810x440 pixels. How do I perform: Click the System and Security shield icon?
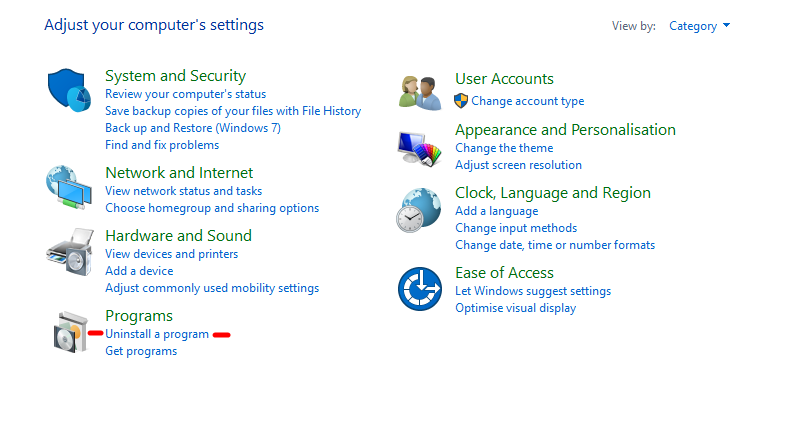point(69,90)
